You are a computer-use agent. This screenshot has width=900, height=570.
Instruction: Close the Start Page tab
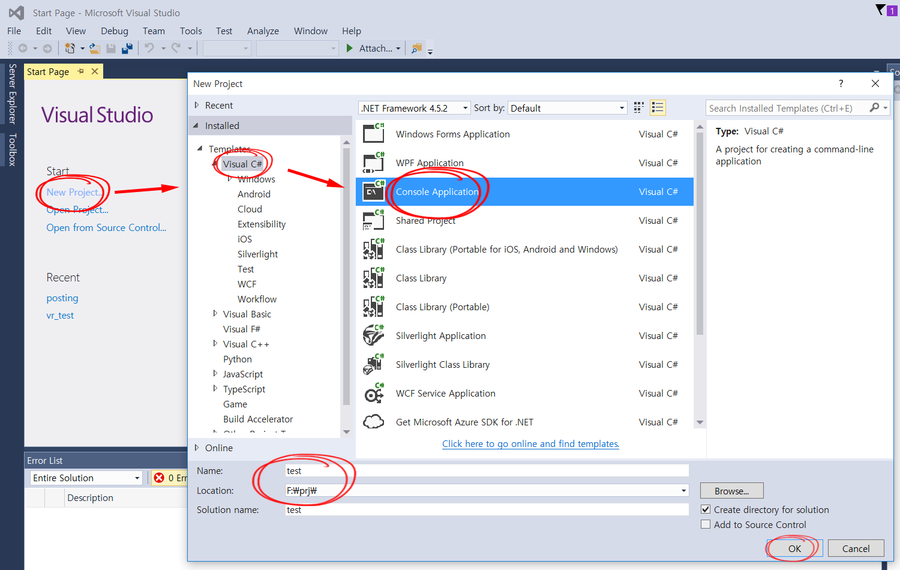95,71
